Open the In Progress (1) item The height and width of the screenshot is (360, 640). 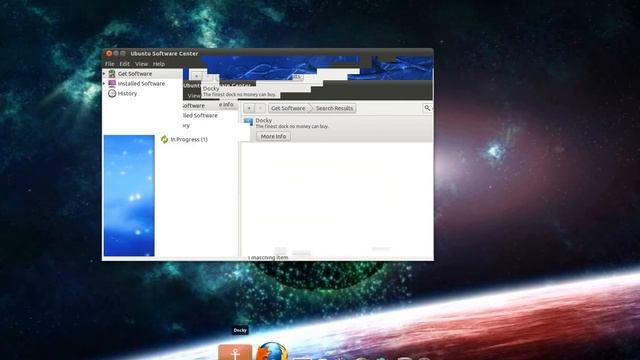coord(189,139)
